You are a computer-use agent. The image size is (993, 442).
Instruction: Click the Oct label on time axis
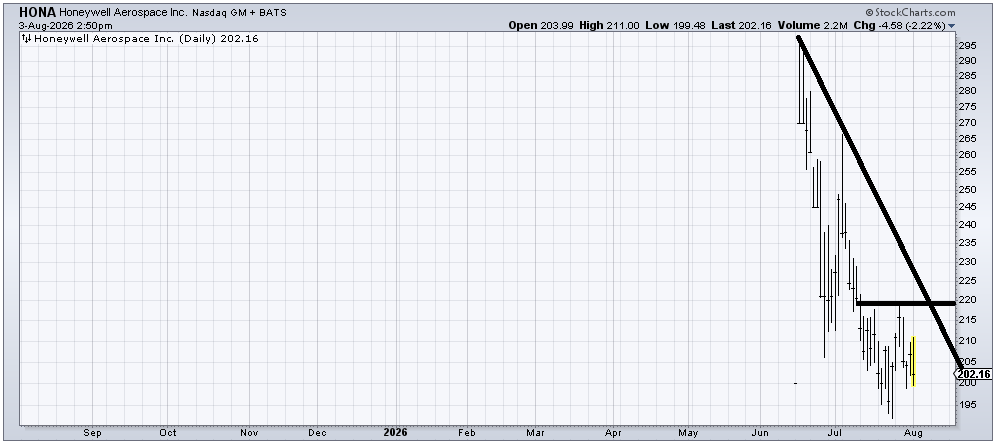tap(168, 433)
